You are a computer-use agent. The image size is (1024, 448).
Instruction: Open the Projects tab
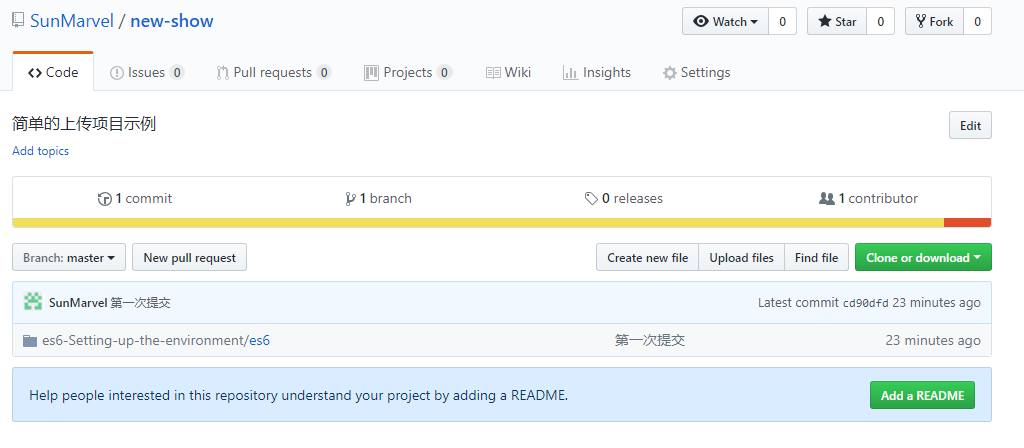(x=408, y=72)
